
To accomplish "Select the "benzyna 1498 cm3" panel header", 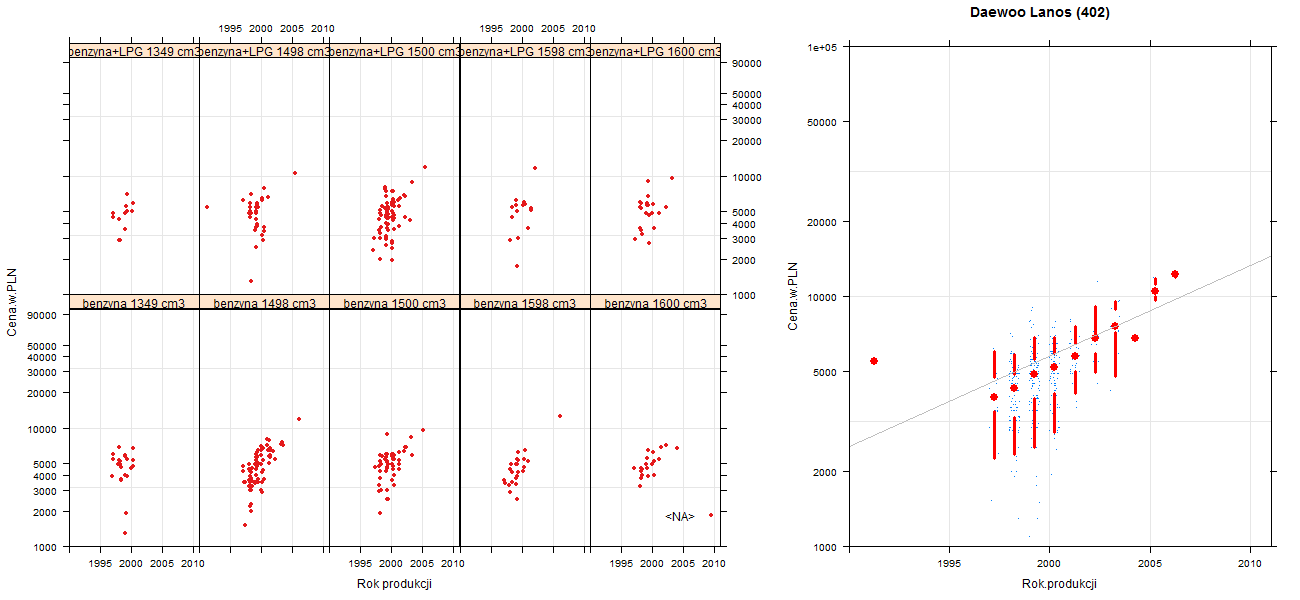I will point(264,303).
